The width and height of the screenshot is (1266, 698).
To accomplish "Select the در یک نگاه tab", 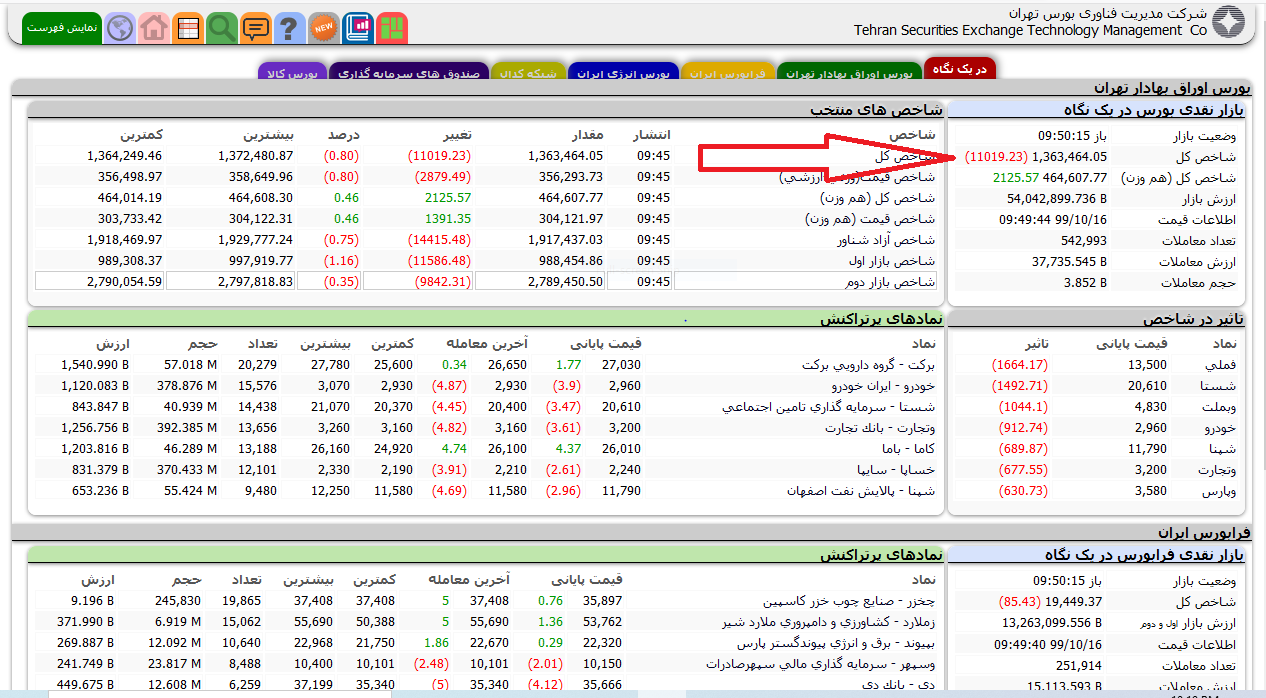I will [x=960, y=69].
